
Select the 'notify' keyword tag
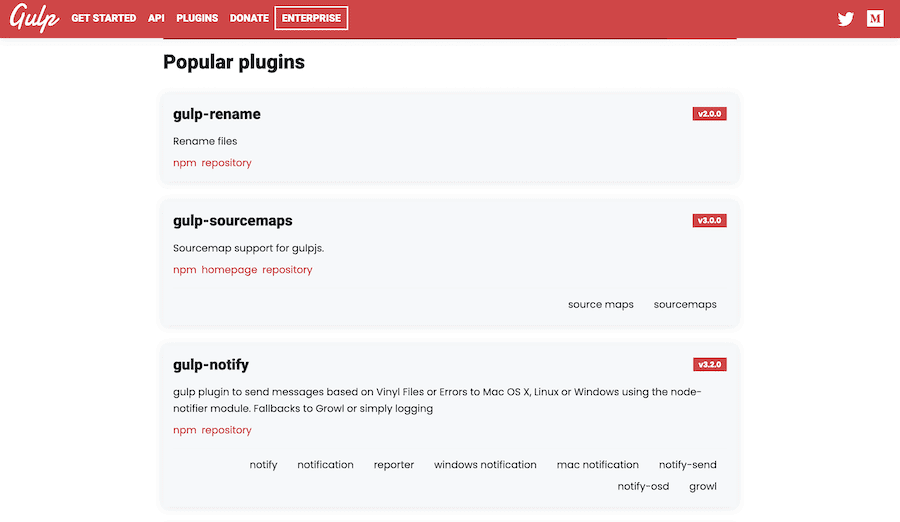click(x=263, y=465)
